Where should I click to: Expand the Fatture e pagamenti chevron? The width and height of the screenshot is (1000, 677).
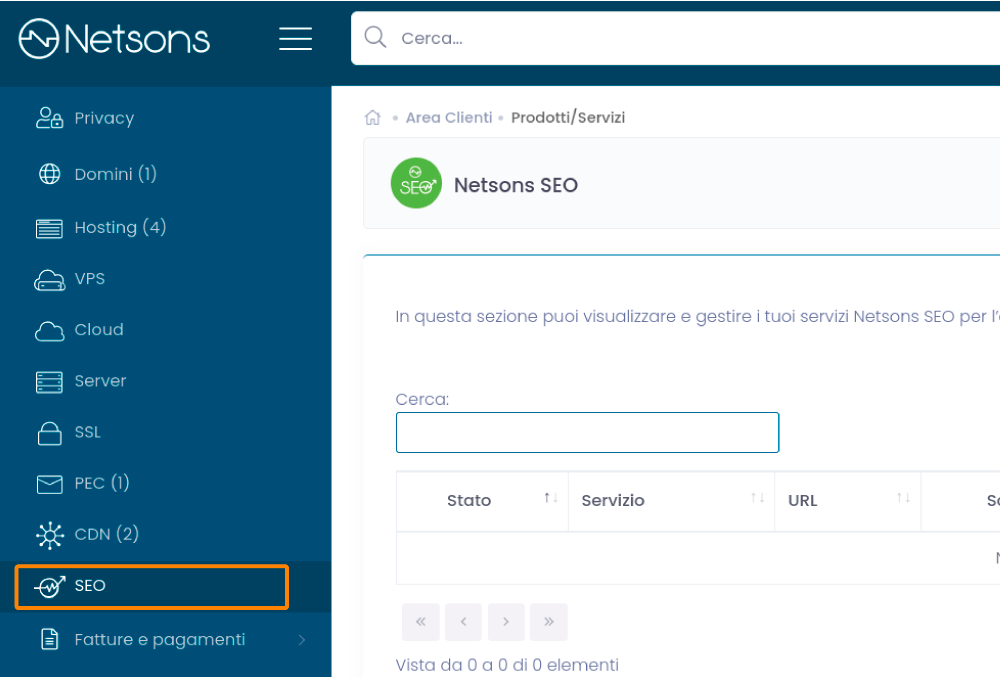pyautogui.click(x=302, y=639)
